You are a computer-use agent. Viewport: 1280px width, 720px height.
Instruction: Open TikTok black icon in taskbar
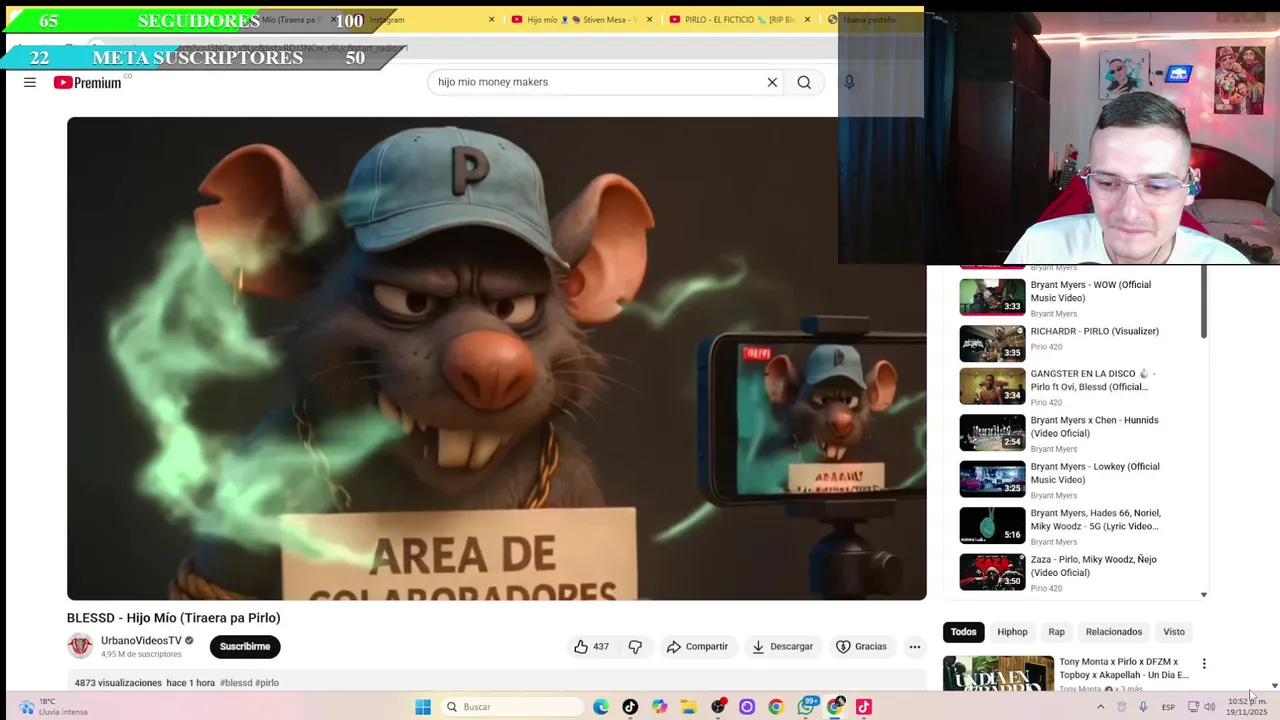pos(630,707)
